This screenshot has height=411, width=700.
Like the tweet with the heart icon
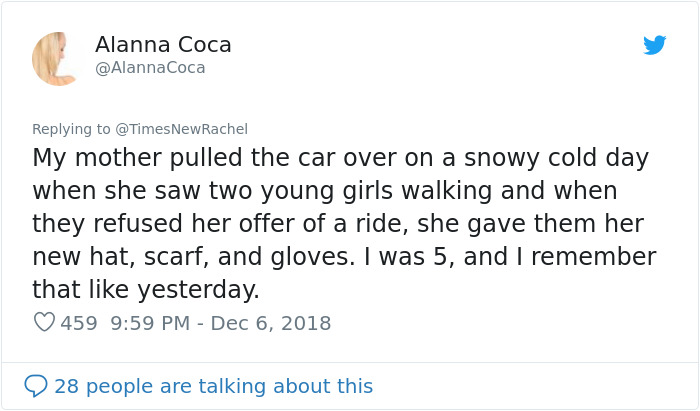[x=44, y=323]
